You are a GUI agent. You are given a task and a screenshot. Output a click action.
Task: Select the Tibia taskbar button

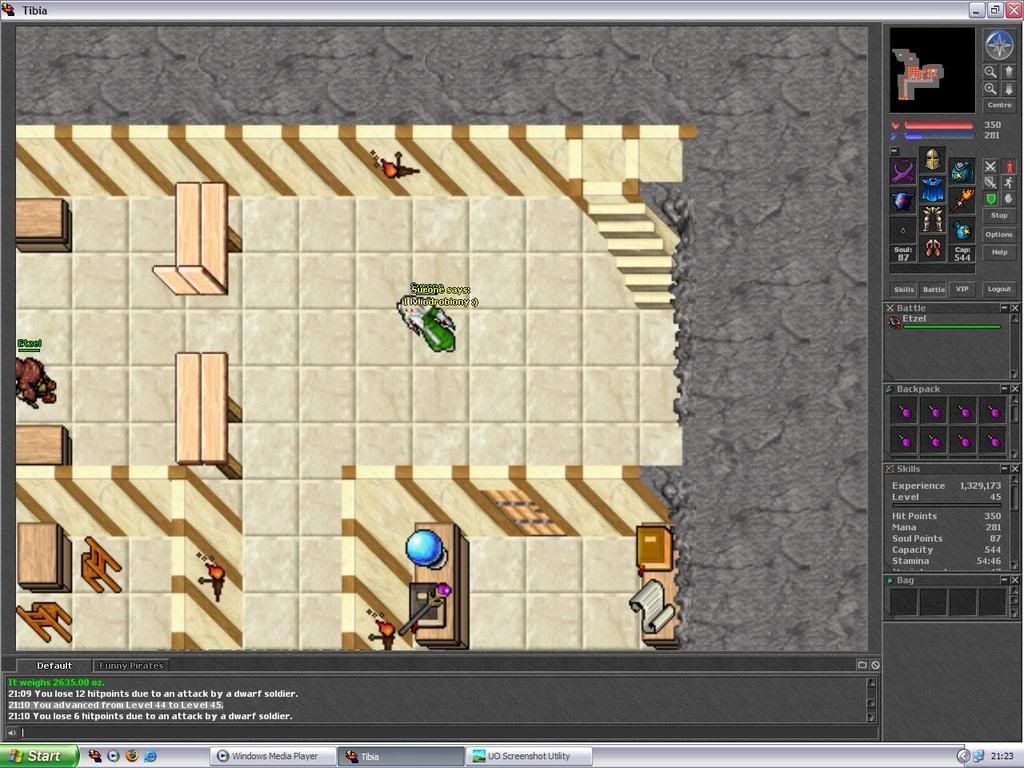(401, 756)
